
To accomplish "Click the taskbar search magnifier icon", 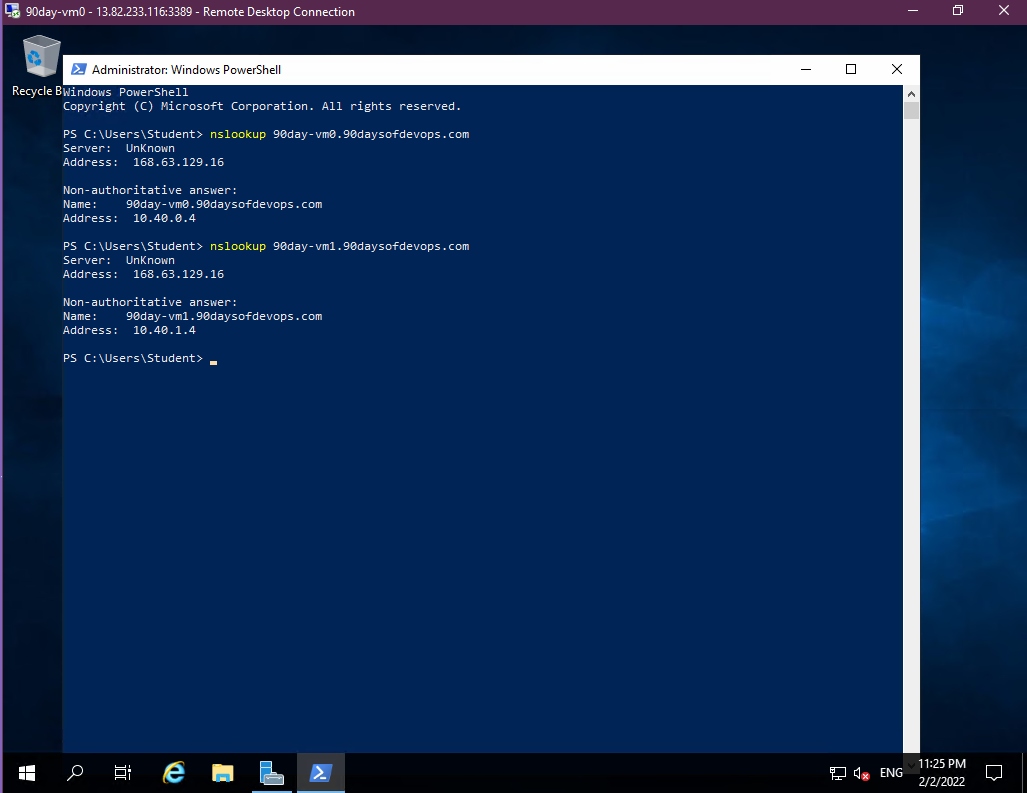I will click(75, 772).
